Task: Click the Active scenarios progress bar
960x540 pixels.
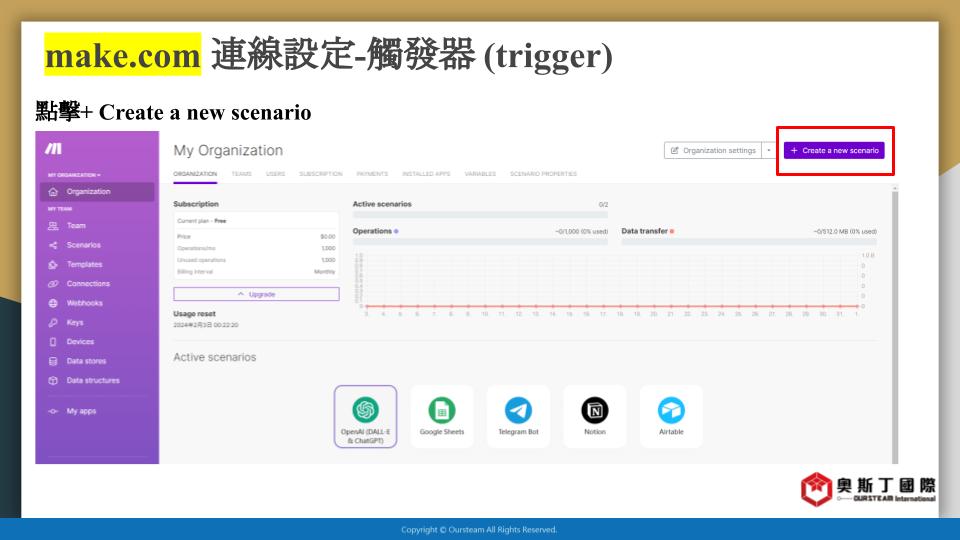Action: point(480,215)
